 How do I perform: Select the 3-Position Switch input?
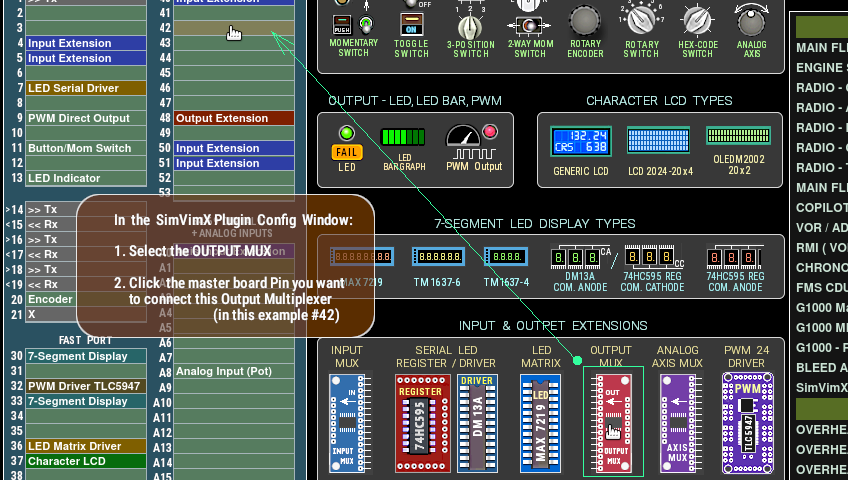pos(469,24)
